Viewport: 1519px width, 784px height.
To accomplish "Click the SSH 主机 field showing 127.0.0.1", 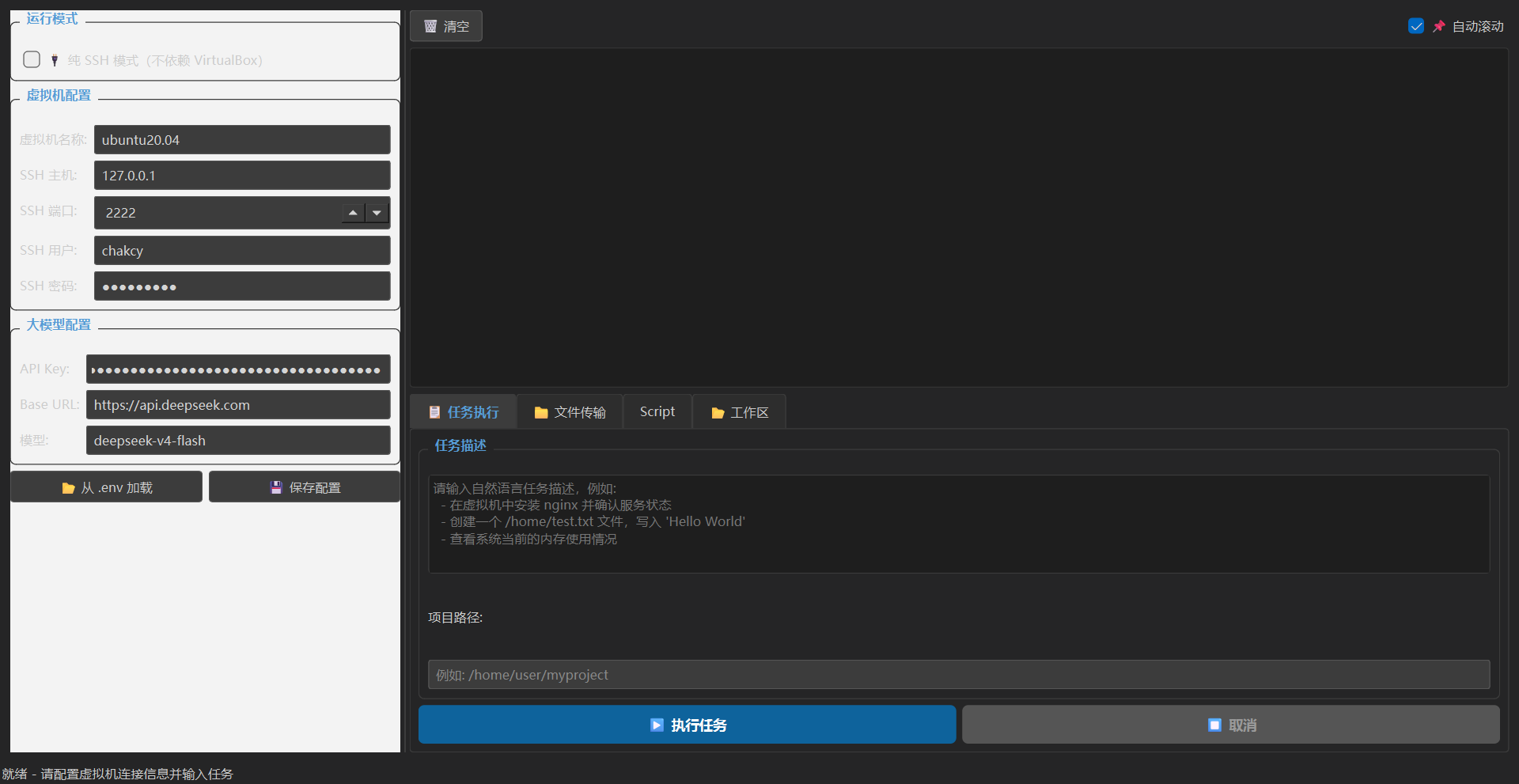I will [x=242, y=176].
